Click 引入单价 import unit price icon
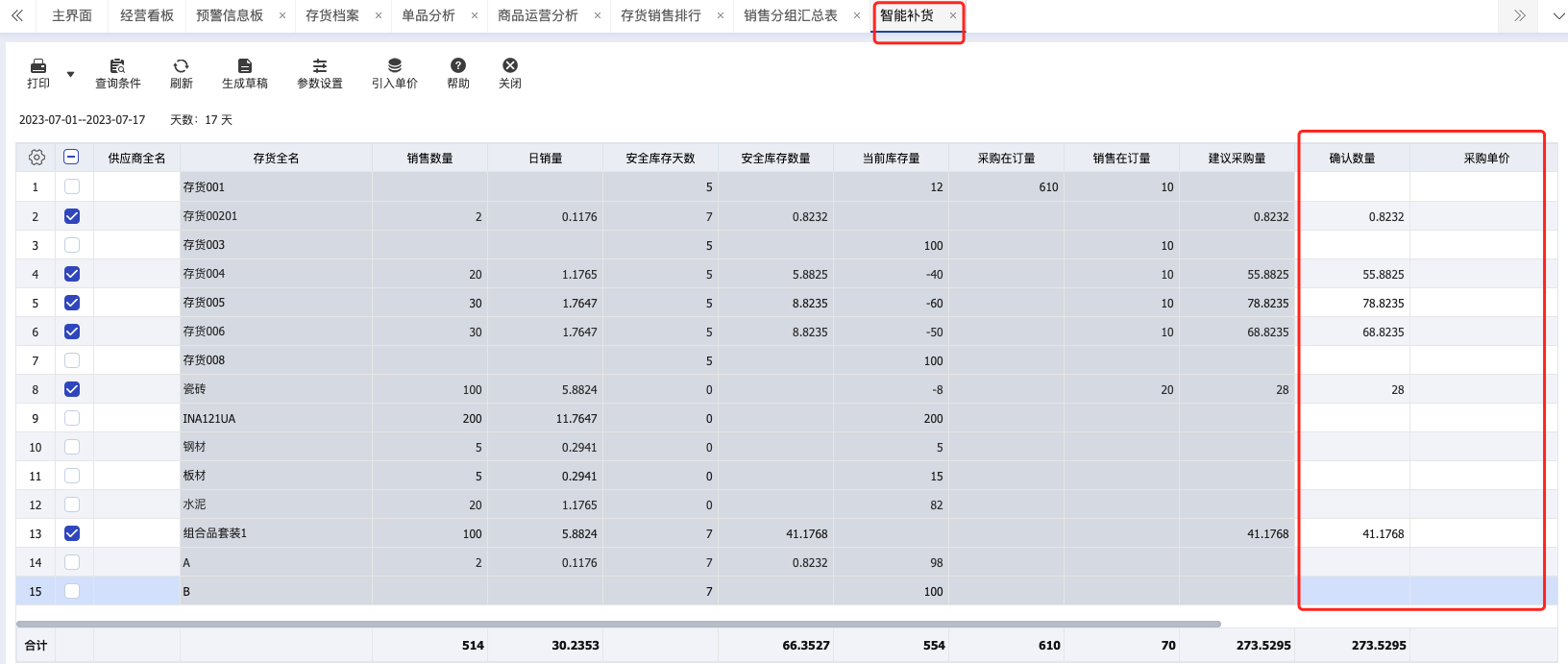Viewport: 1568px width, 664px height. point(395,65)
